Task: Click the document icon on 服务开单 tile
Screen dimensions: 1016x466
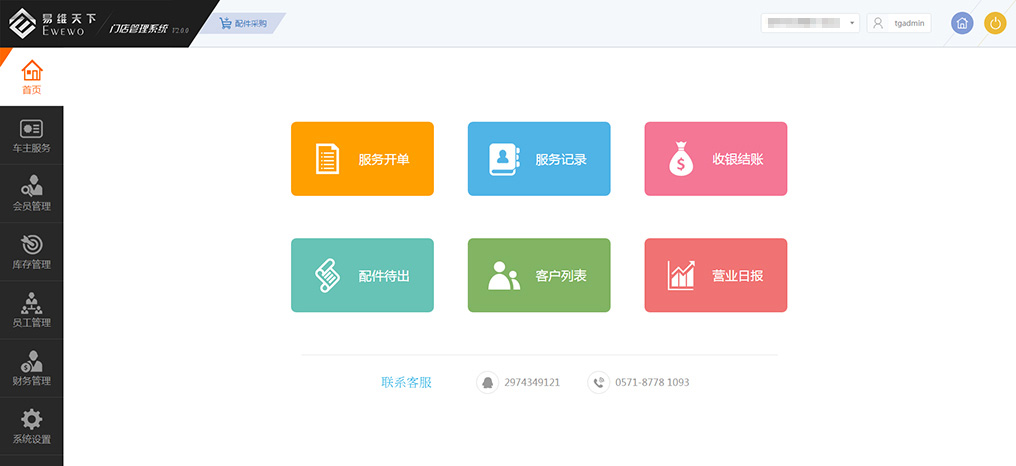Action: (327, 159)
